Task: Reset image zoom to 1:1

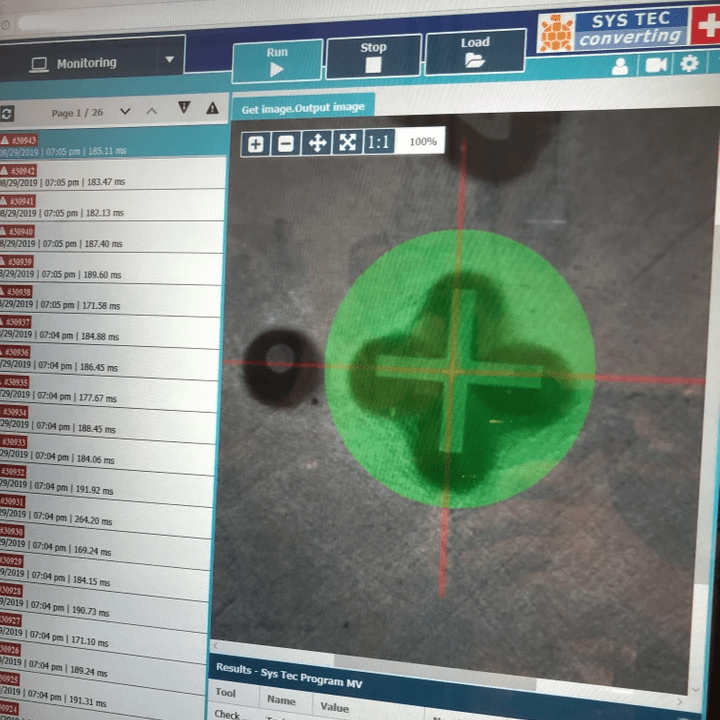Action: pos(378,142)
